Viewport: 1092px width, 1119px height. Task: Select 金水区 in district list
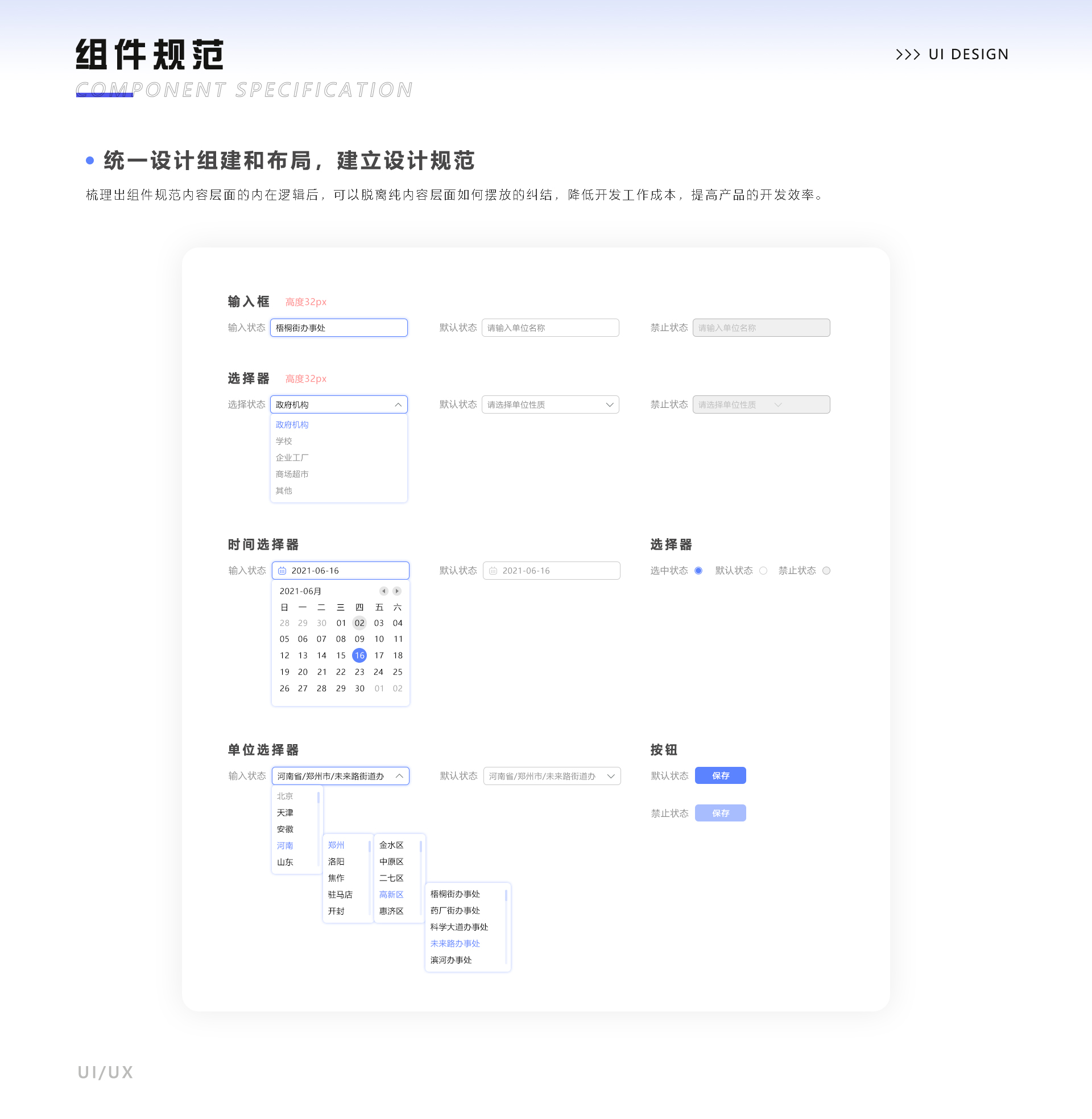tap(392, 845)
